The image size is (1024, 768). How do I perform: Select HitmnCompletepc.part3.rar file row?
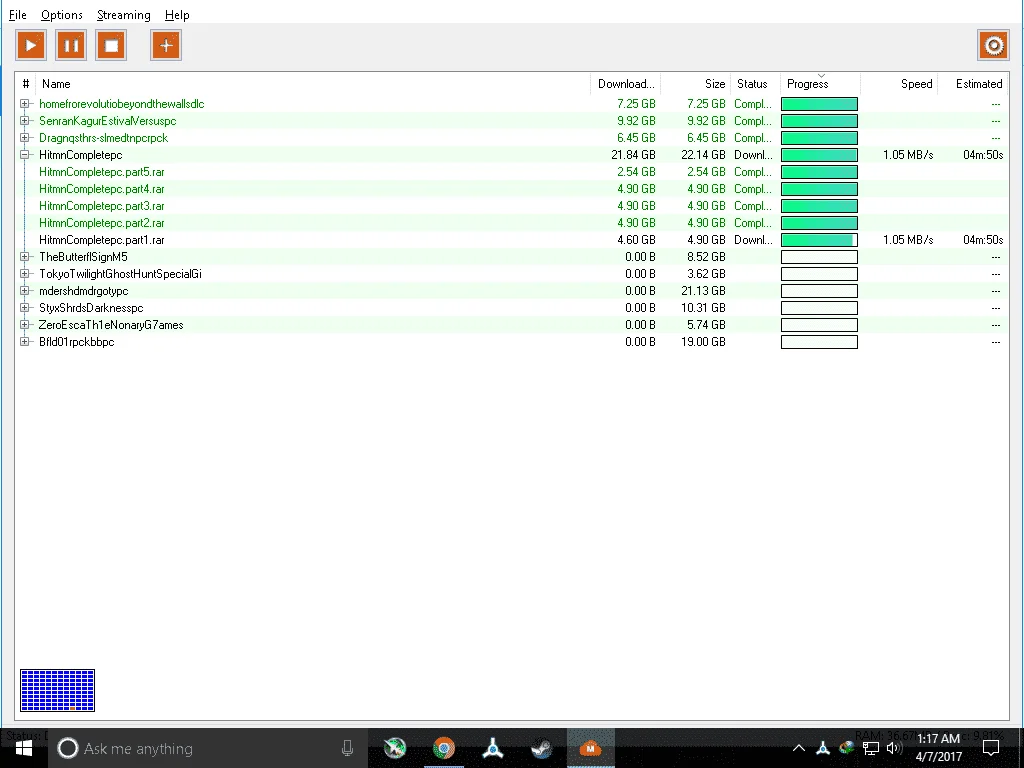tap(512, 206)
